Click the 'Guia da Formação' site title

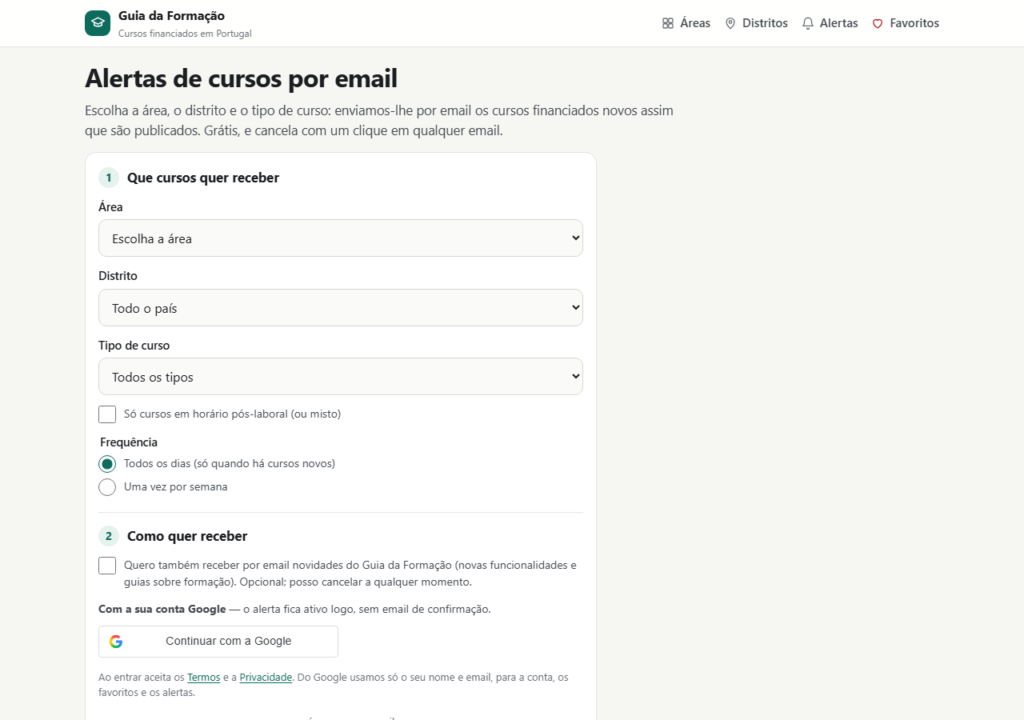coord(171,16)
